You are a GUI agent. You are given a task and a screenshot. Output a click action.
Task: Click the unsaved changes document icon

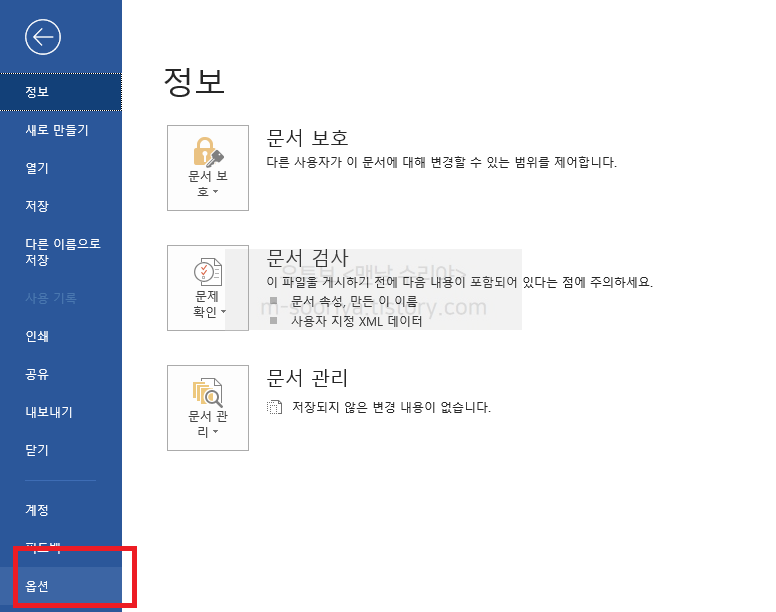pyautogui.click(x=274, y=407)
